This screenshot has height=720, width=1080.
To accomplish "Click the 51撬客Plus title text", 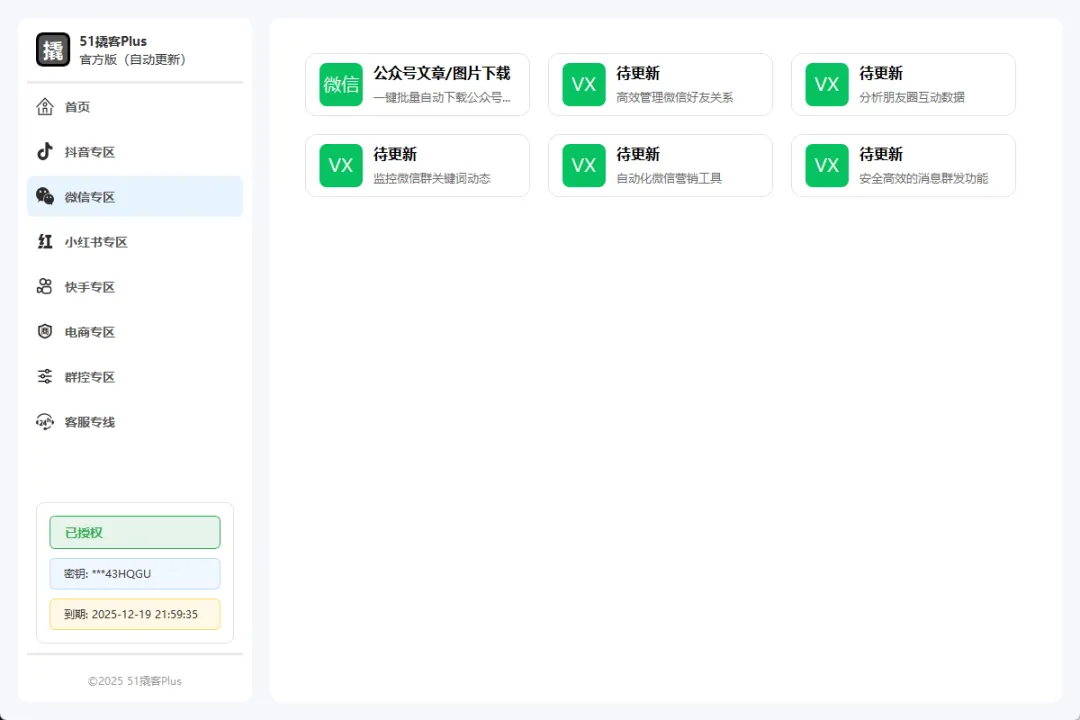I will [113, 41].
